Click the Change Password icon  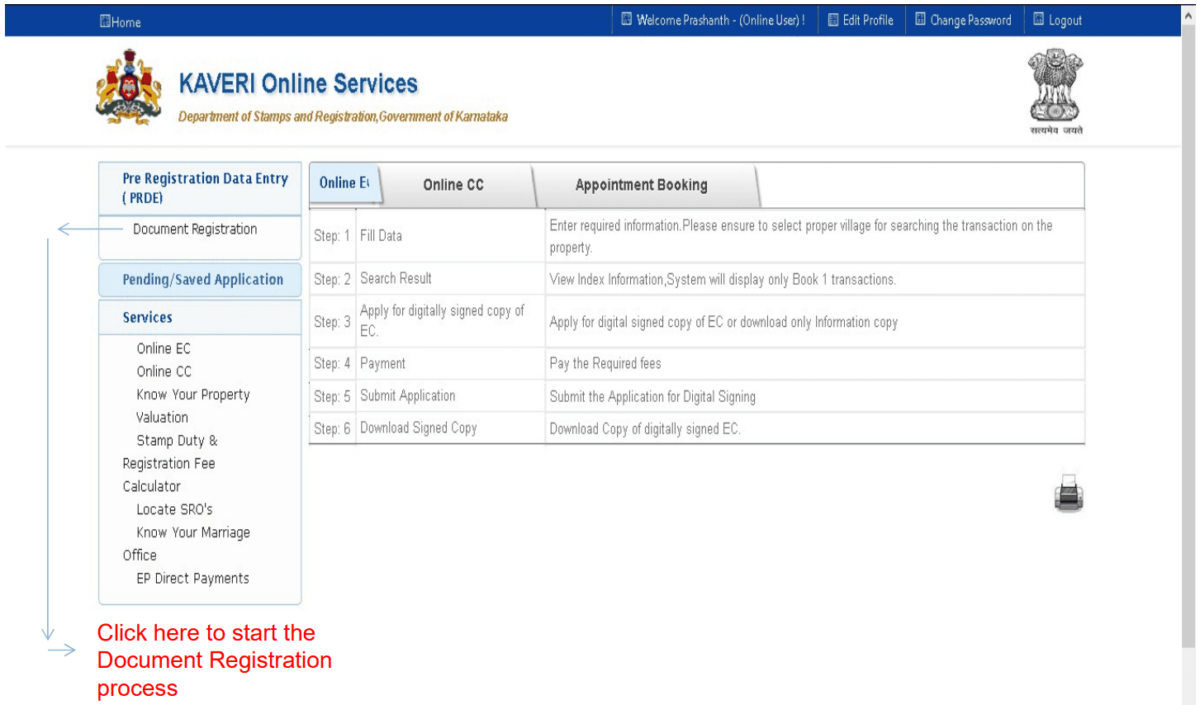(922, 19)
